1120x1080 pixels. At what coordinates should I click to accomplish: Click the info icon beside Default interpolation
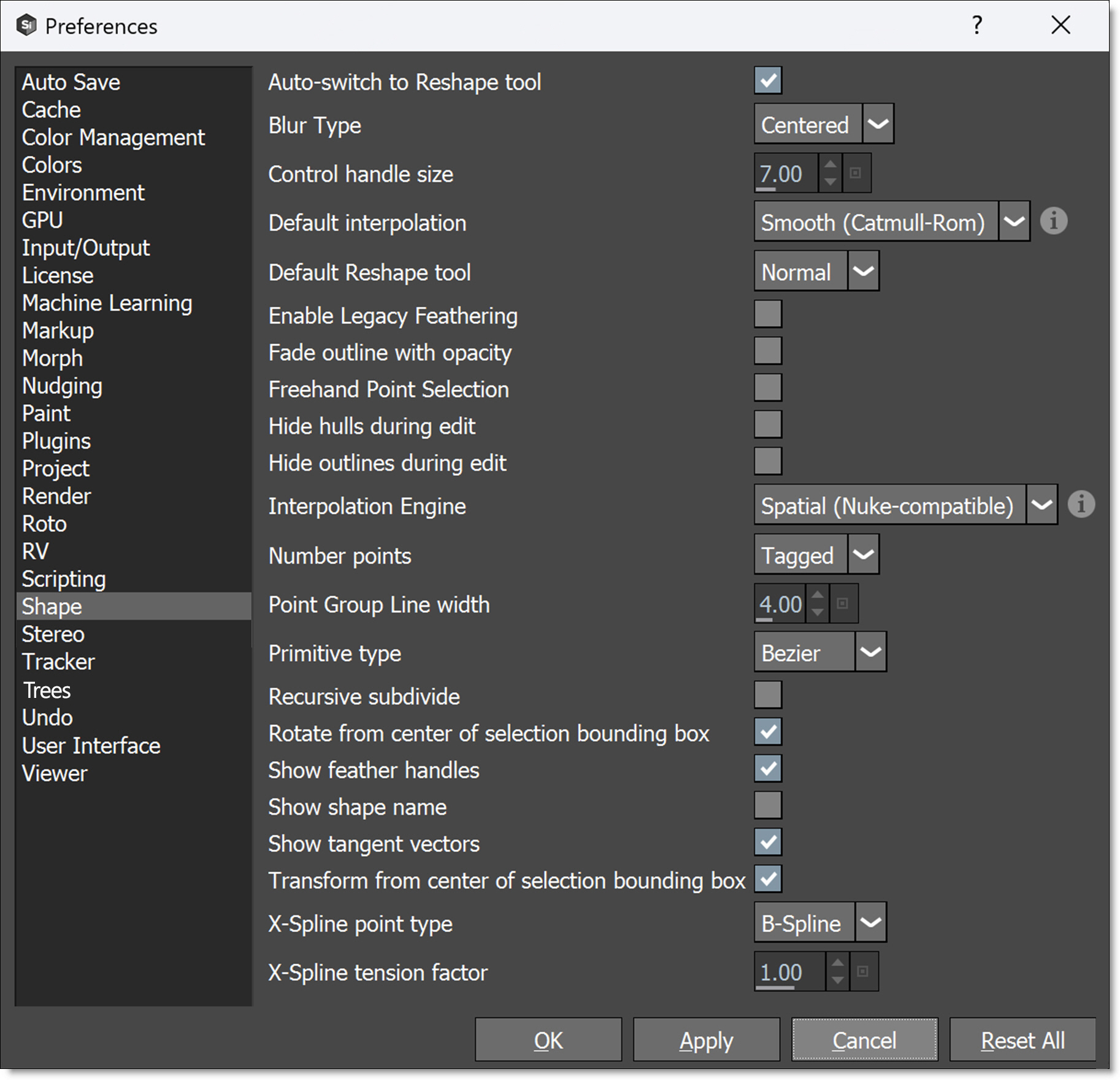[x=1053, y=221]
